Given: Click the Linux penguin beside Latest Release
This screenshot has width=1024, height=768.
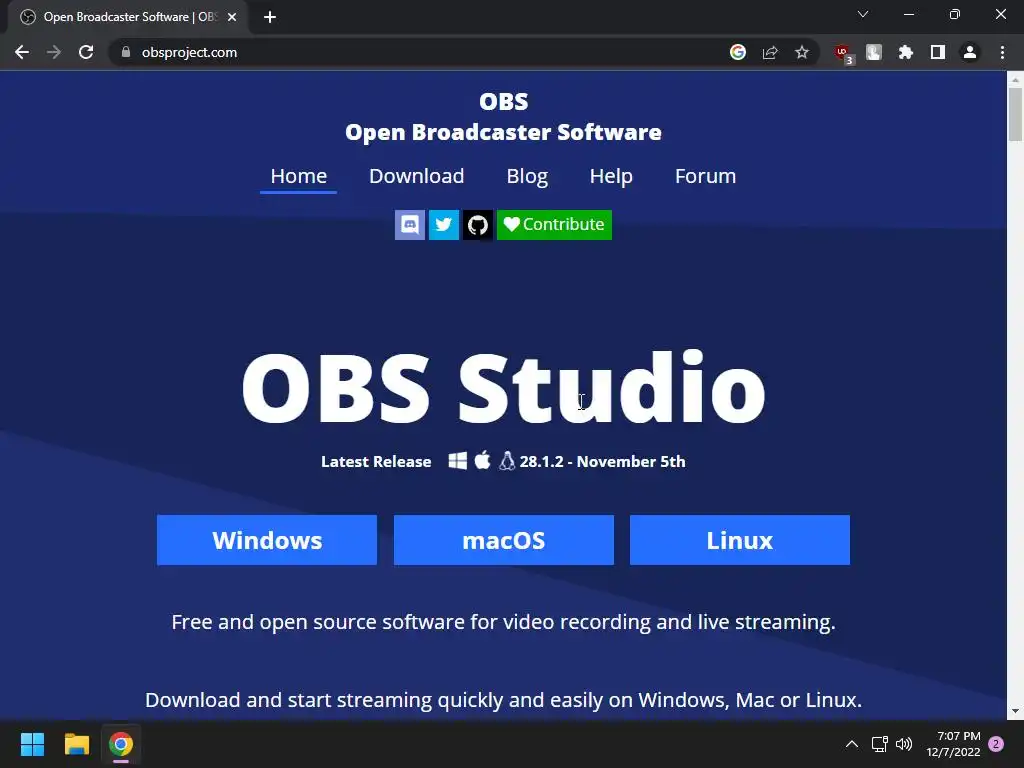Looking at the screenshot, I should [507, 461].
